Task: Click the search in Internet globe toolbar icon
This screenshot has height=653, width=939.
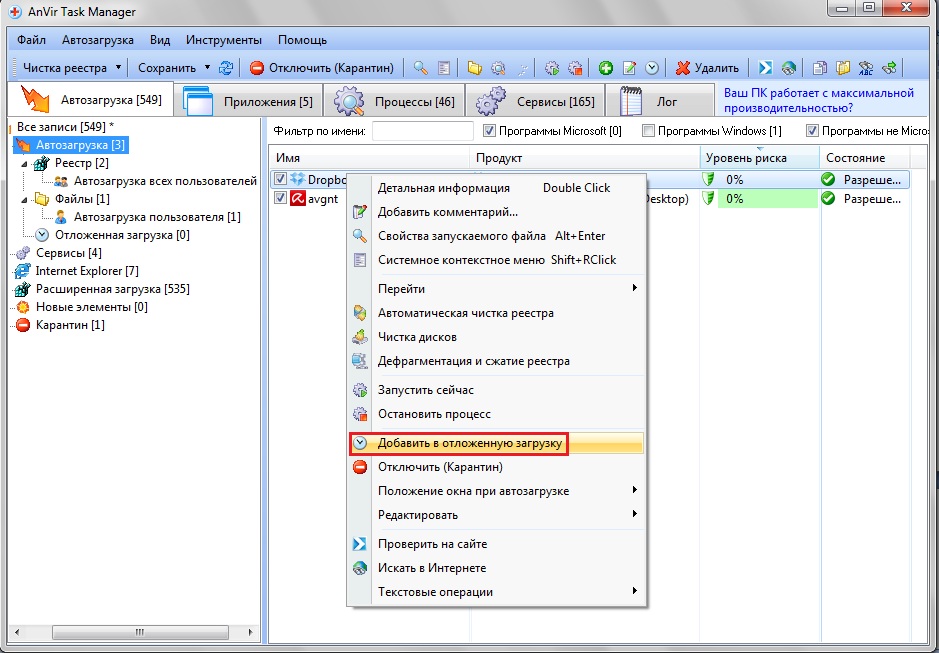Action: 789,68
